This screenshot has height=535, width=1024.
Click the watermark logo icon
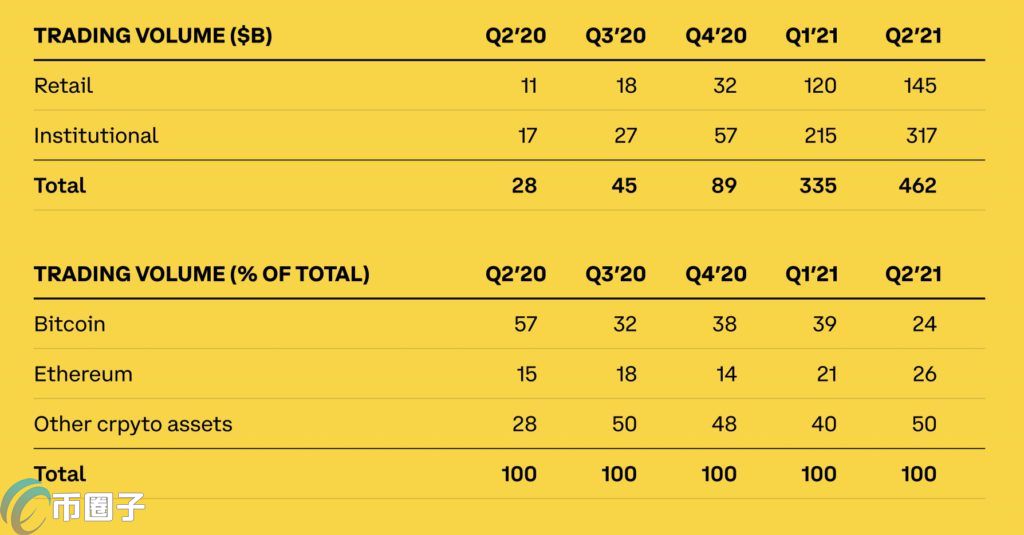click(x=25, y=506)
